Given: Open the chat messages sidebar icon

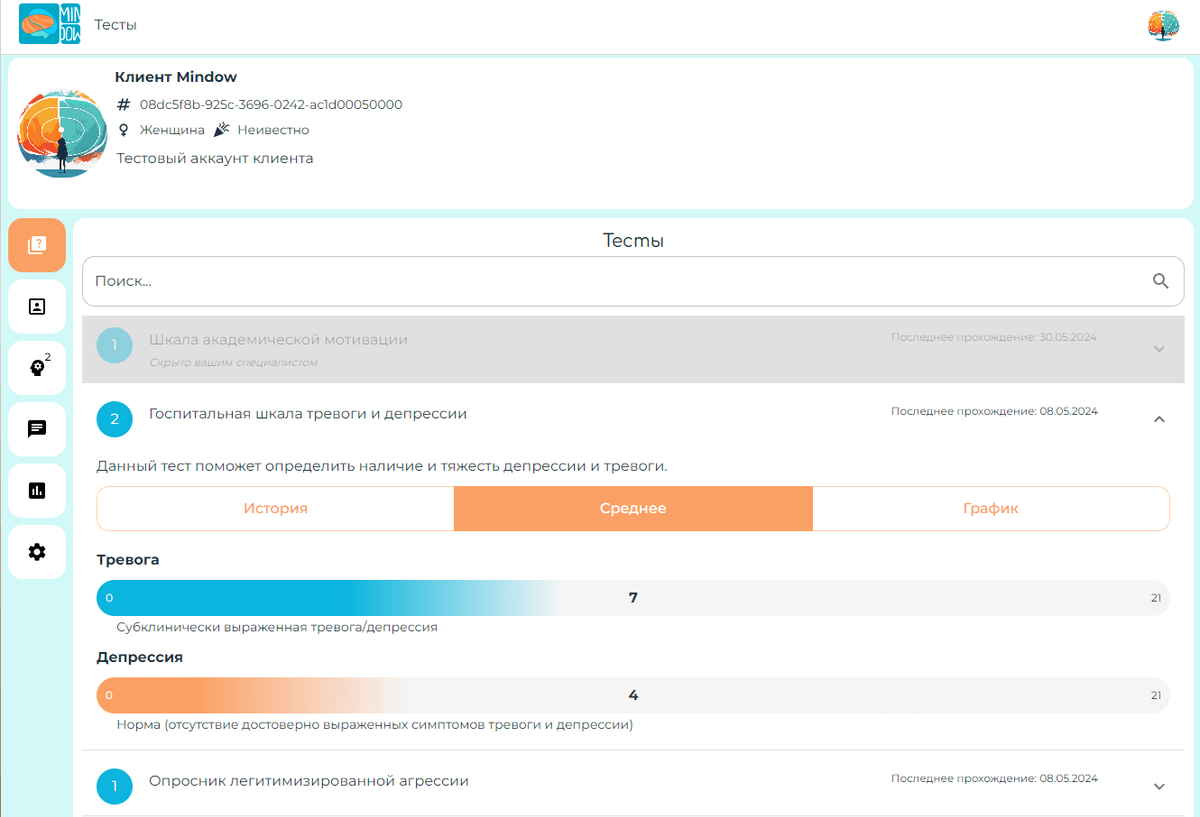Looking at the screenshot, I should coord(37,429).
